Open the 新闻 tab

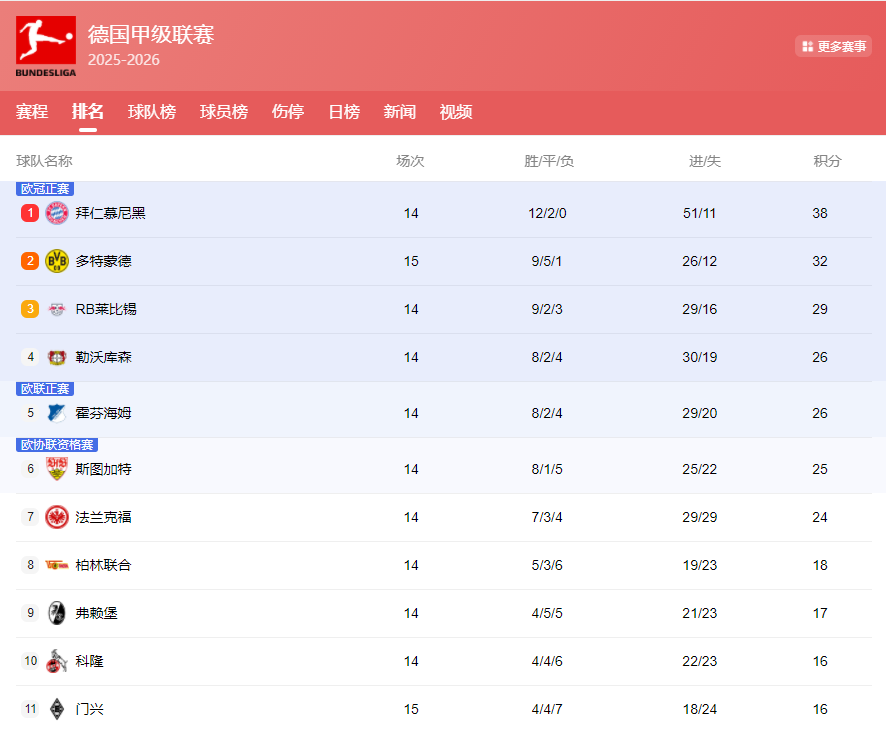point(400,112)
